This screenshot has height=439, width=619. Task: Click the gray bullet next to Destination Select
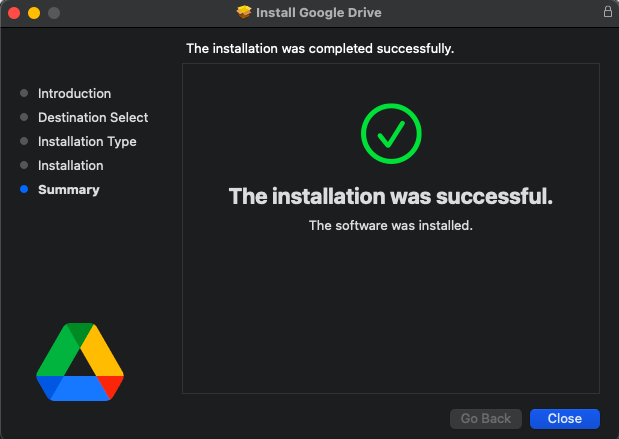click(24, 117)
